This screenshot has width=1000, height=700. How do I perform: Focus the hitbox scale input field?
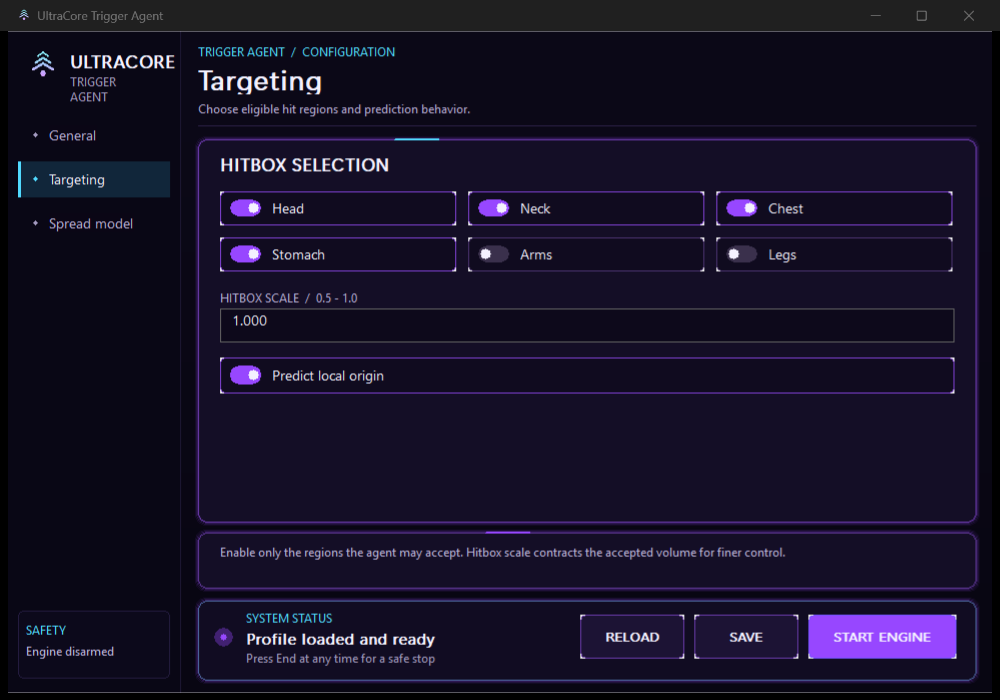[x=587, y=325]
